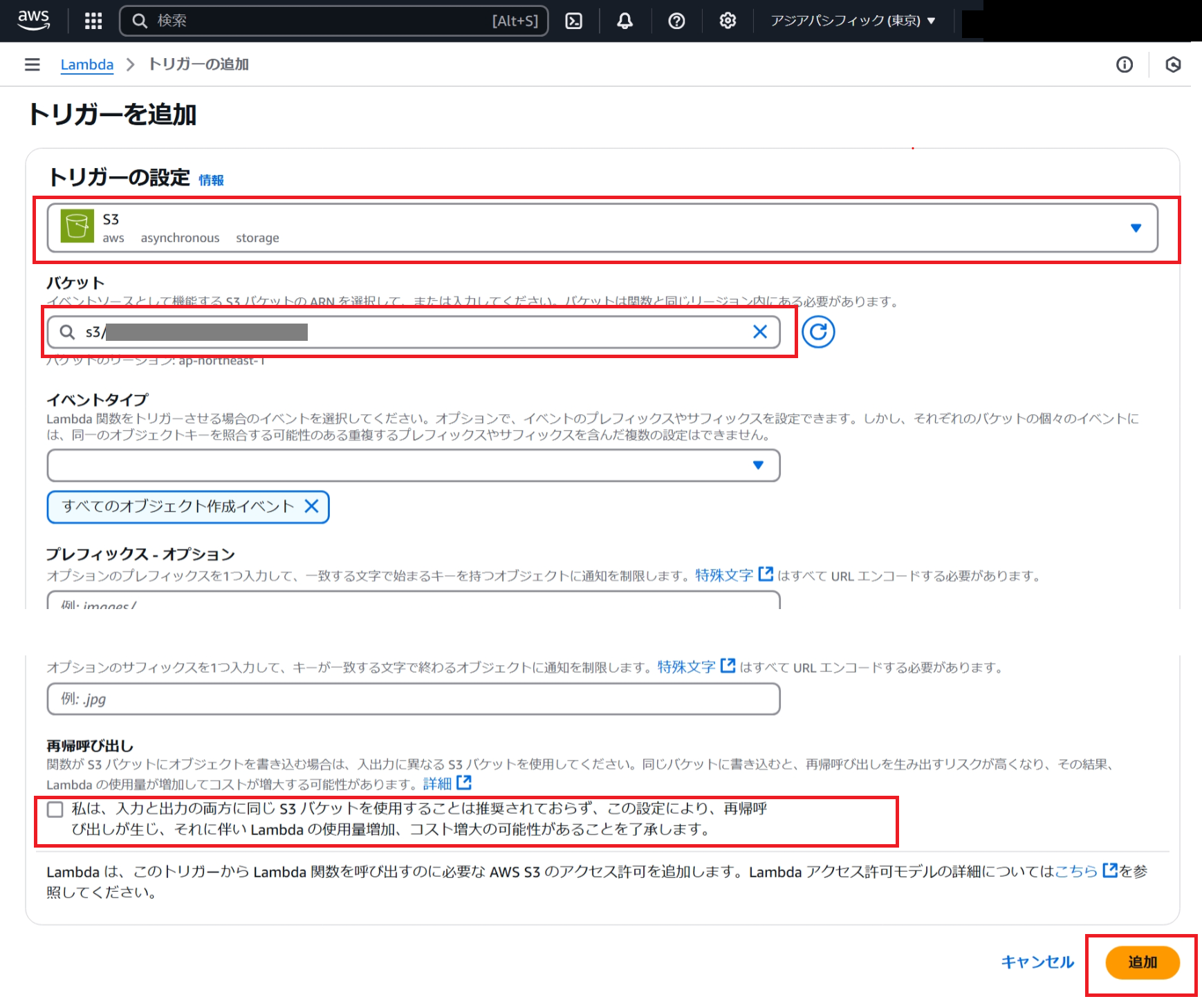This screenshot has width=1202, height=1008.
Task: Open the こちら permissions model link
Action: click(1086, 871)
